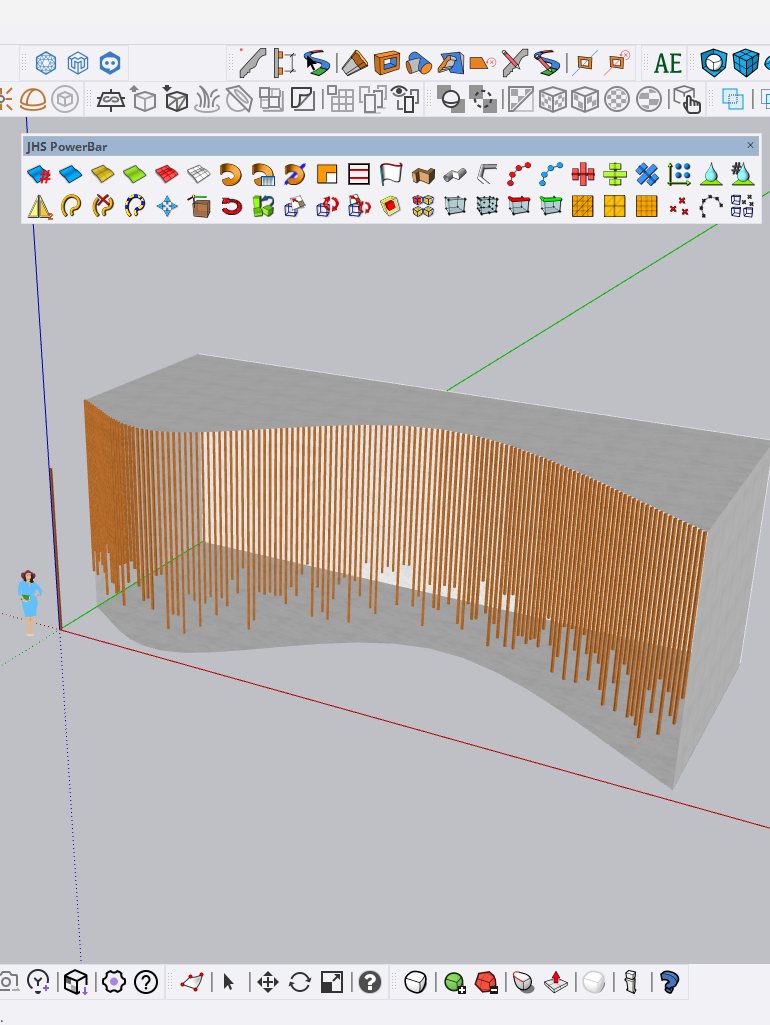Select the orange hollow box tool icon

click(x=386, y=63)
